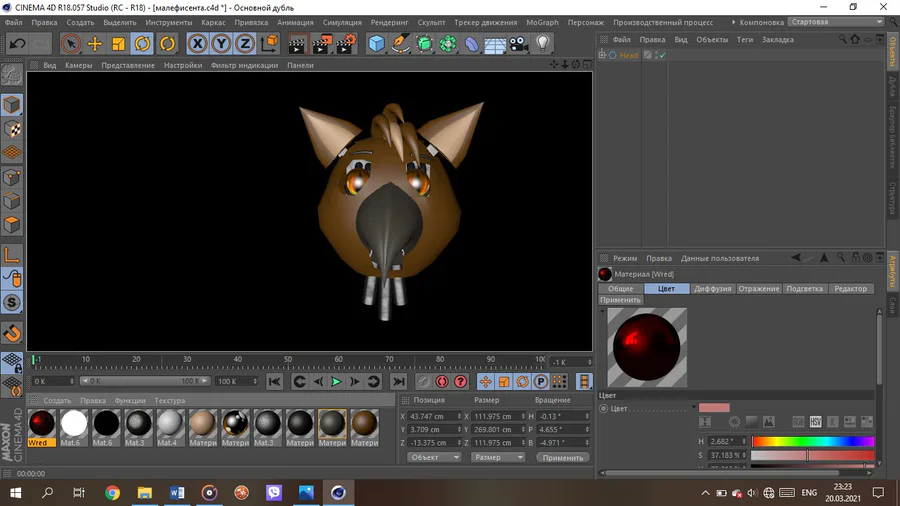Add a Cube primitive object
Screen dimensions: 900x506
pos(376,43)
